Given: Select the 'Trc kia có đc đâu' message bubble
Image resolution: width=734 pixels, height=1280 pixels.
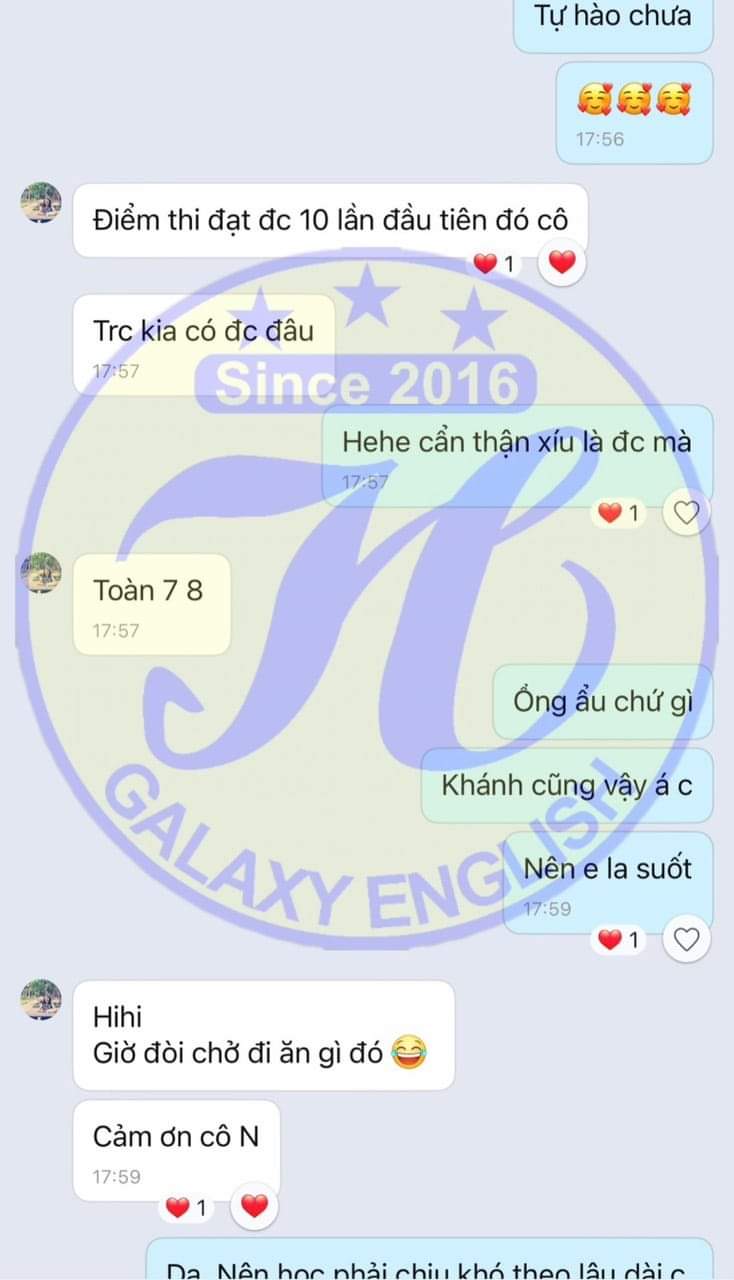Looking at the screenshot, I should [x=203, y=344].
